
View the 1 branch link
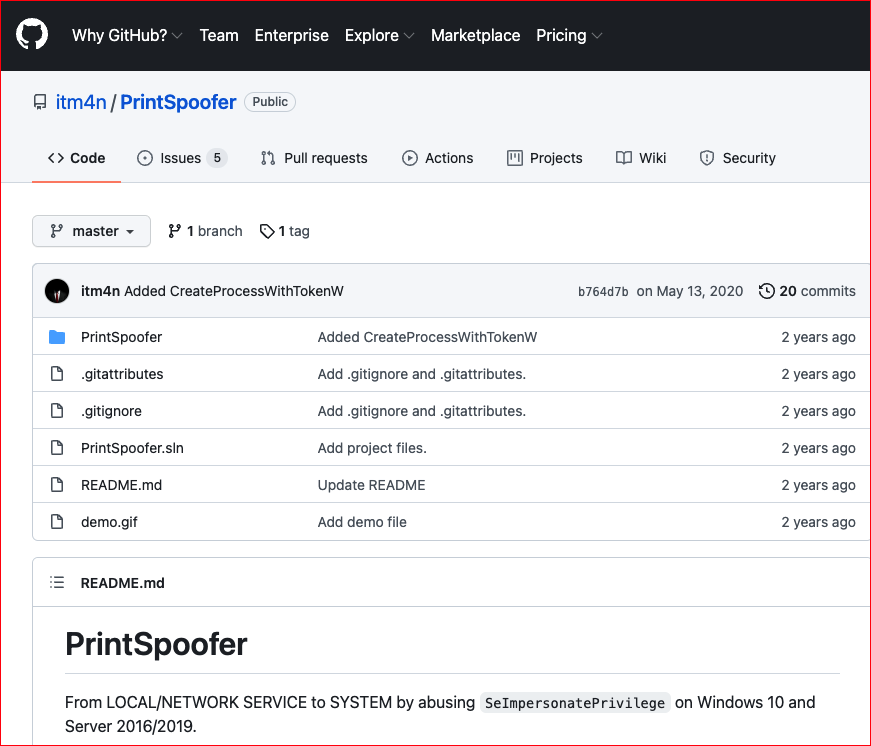[x=206, y=231]
